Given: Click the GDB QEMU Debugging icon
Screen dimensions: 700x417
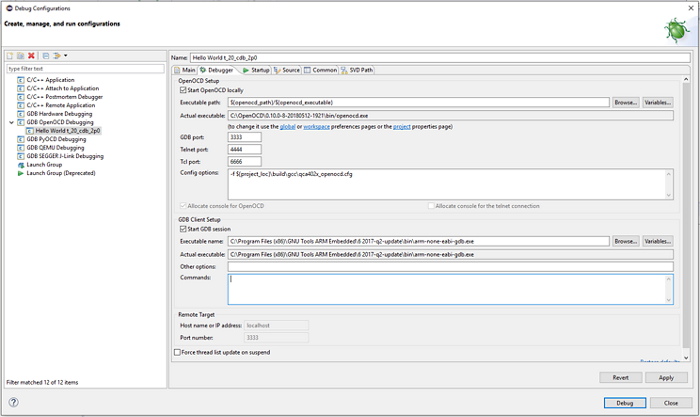Looking at the screenshot, I should [x=21, y=148].
